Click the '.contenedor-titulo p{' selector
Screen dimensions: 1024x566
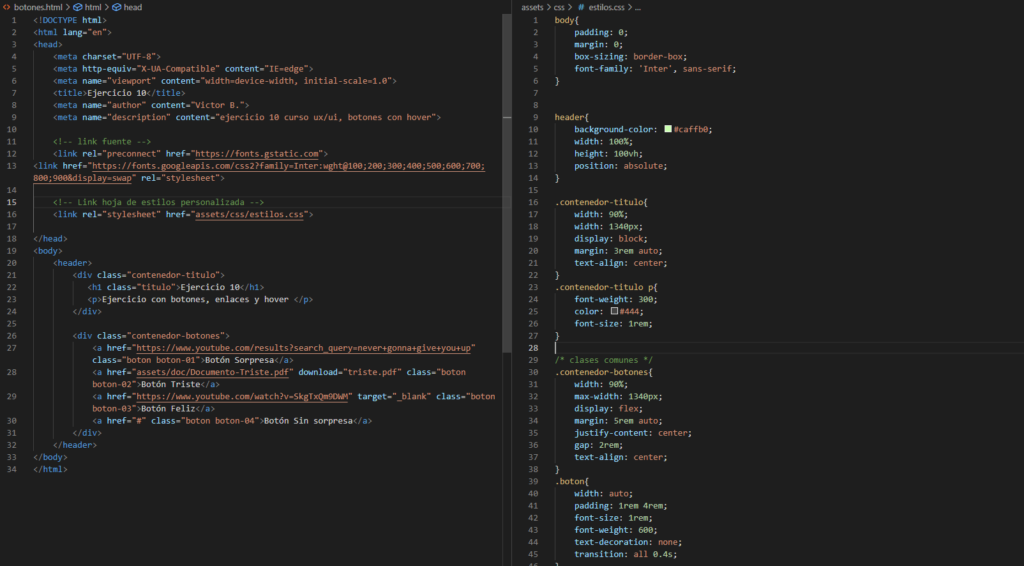tap(606, 287)
